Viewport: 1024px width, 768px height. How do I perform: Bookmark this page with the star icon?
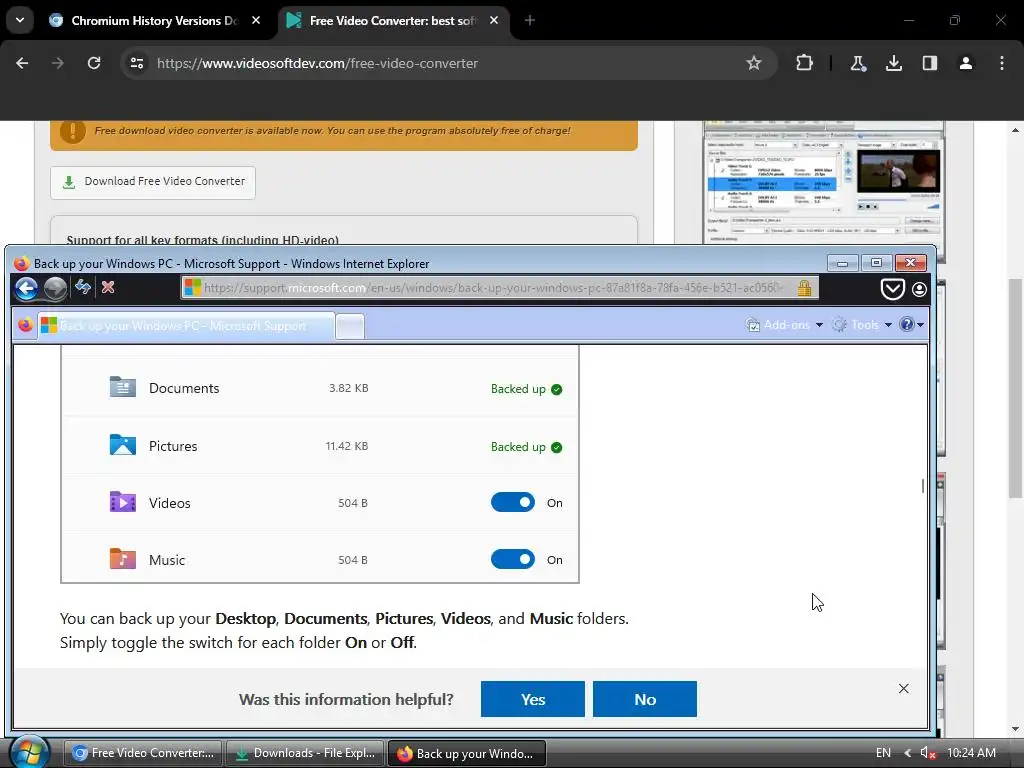[754, 63]
